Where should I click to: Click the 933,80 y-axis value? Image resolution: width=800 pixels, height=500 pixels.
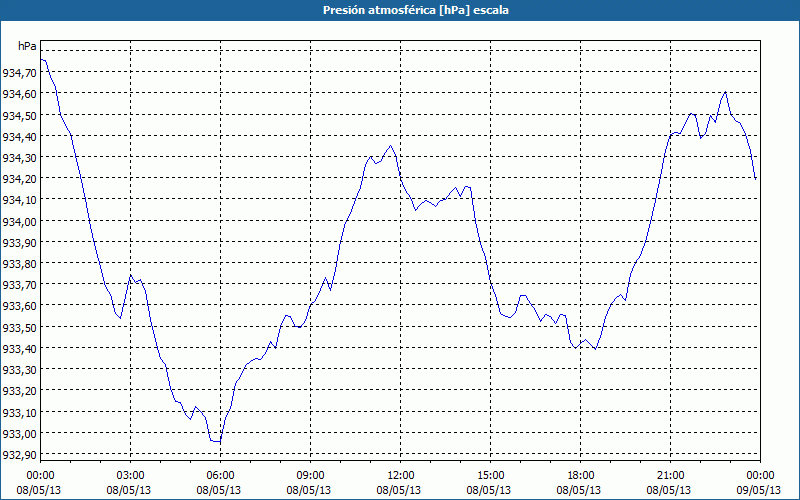[19, 264]
